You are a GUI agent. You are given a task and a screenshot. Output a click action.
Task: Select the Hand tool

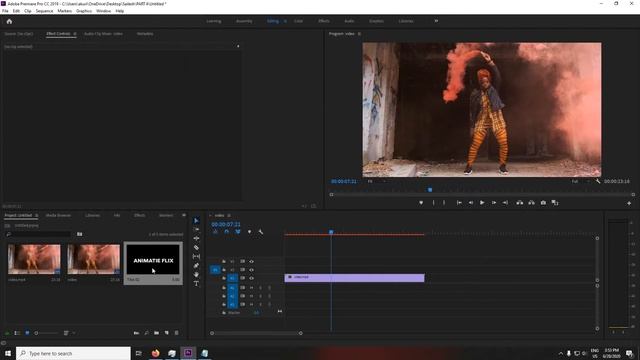(196, 274)
